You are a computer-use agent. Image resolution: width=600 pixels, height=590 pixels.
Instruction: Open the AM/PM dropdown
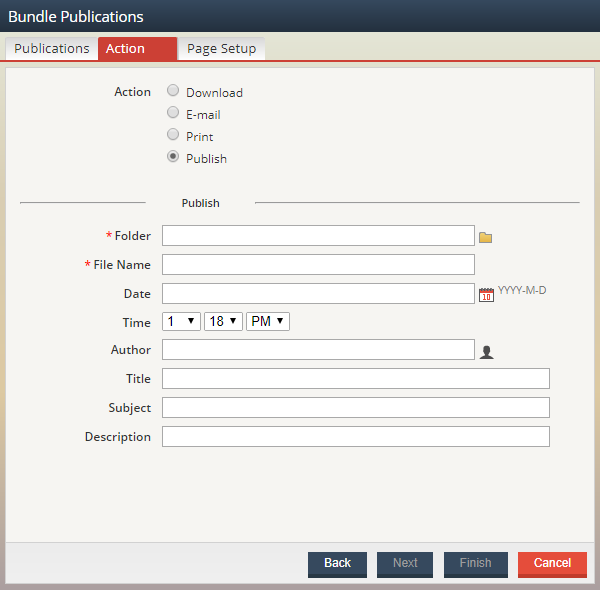[x=267, y=321]
